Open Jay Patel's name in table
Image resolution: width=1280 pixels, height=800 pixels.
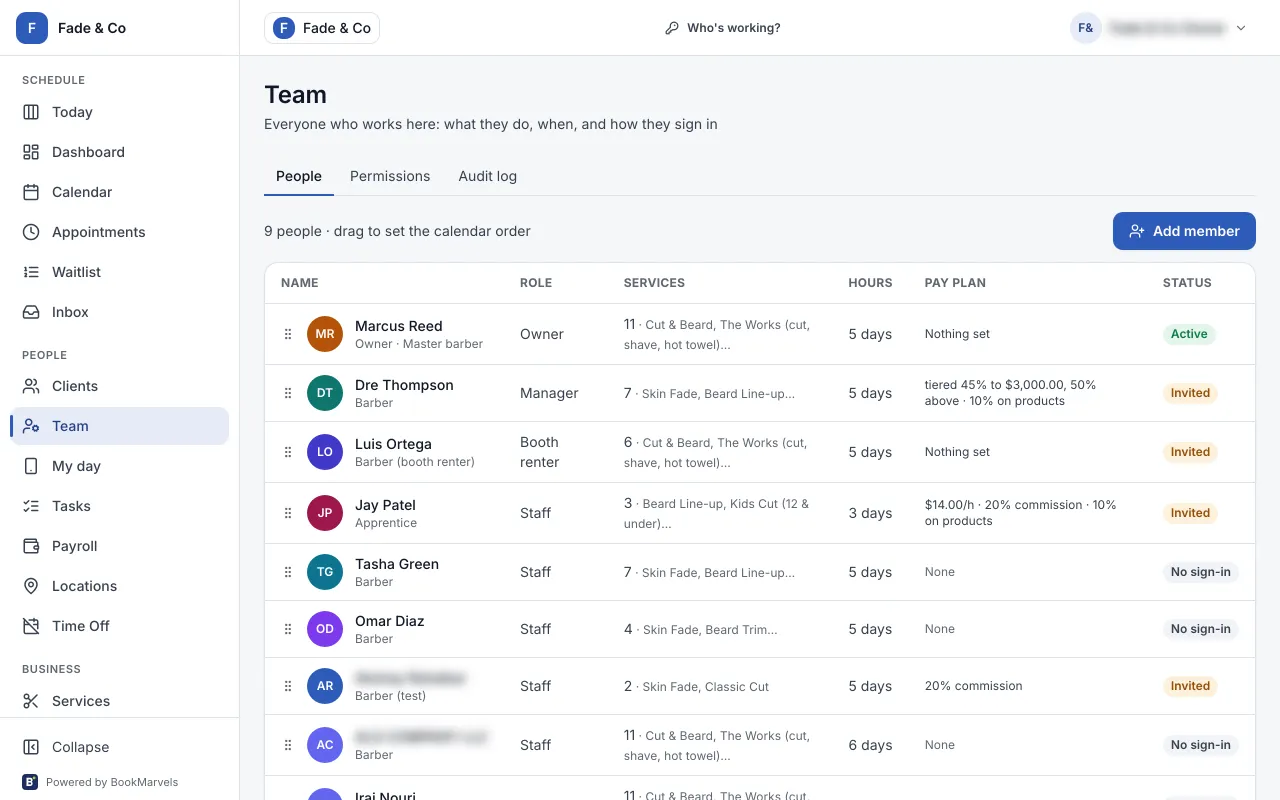tap(385, 505)
